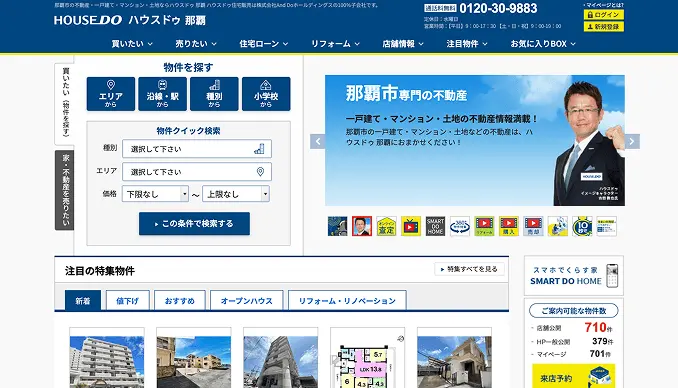Open the fifth listing photo of beige house

pyautogui.click(x=454, y=362)
